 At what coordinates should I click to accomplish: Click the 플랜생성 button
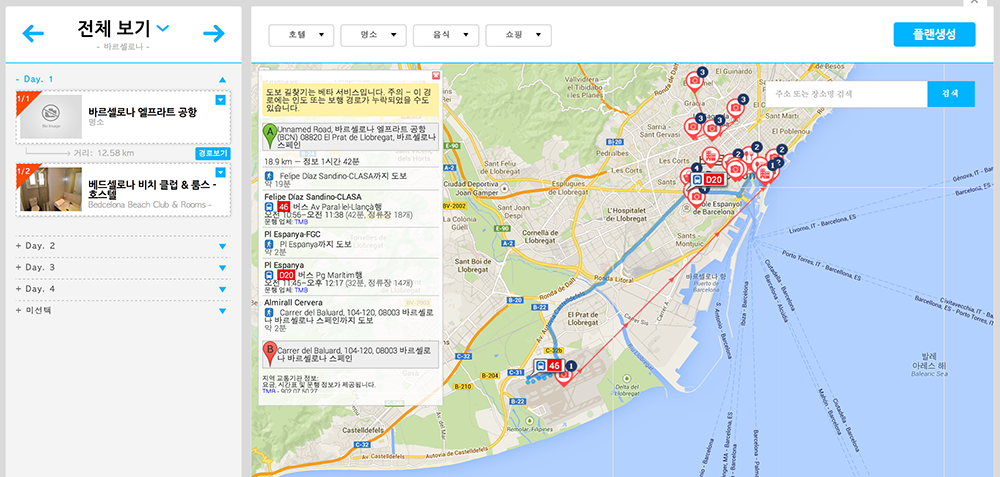coord(934,34)
